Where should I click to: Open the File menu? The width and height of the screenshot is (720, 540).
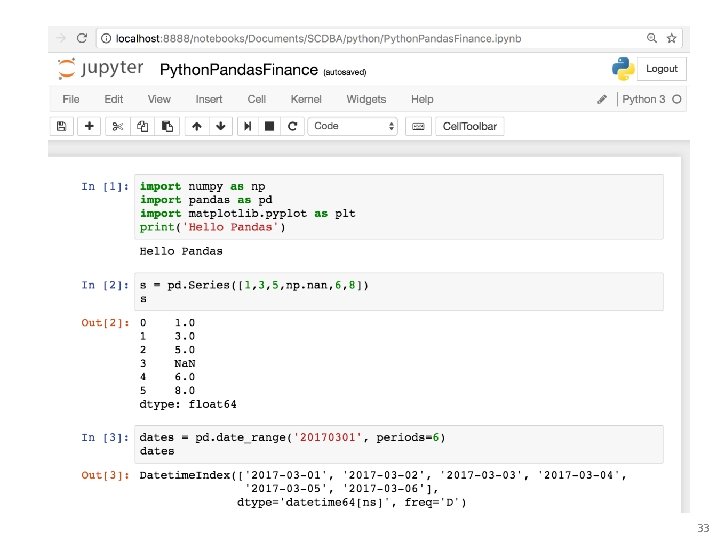(71, 99)
